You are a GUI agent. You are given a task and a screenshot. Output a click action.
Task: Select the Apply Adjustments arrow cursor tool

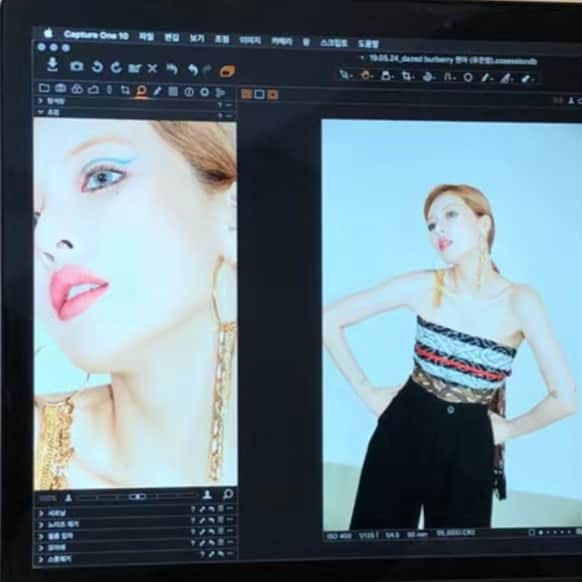(527, 78)
